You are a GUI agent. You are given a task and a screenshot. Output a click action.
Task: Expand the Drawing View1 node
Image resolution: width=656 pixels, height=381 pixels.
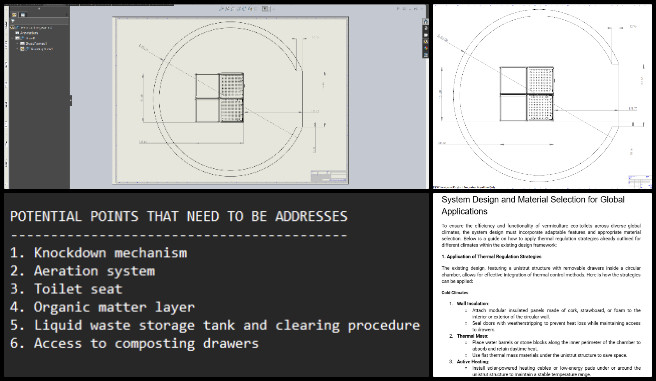[x=17, y=49]
